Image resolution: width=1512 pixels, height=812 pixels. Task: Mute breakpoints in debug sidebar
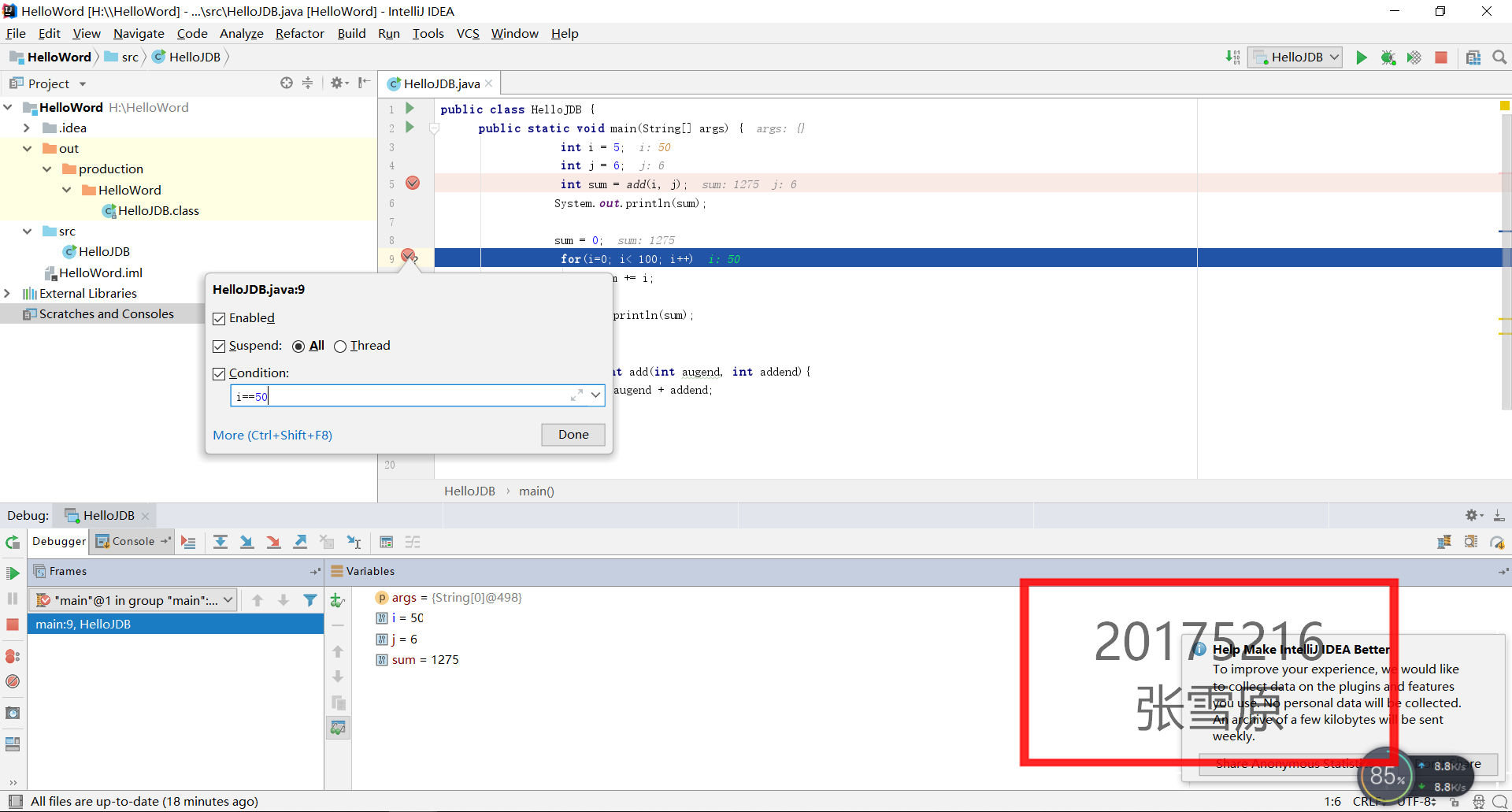click(x=13, y=681)
